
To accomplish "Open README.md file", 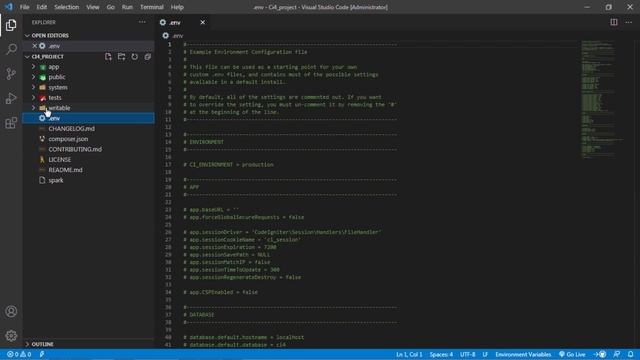I will (x=89, y=170).
